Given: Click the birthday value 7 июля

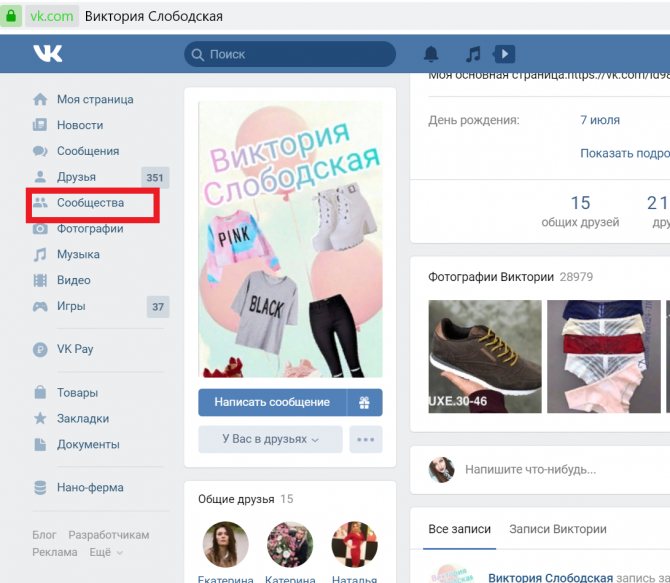Looking at the screenshot, I should 600,120.
